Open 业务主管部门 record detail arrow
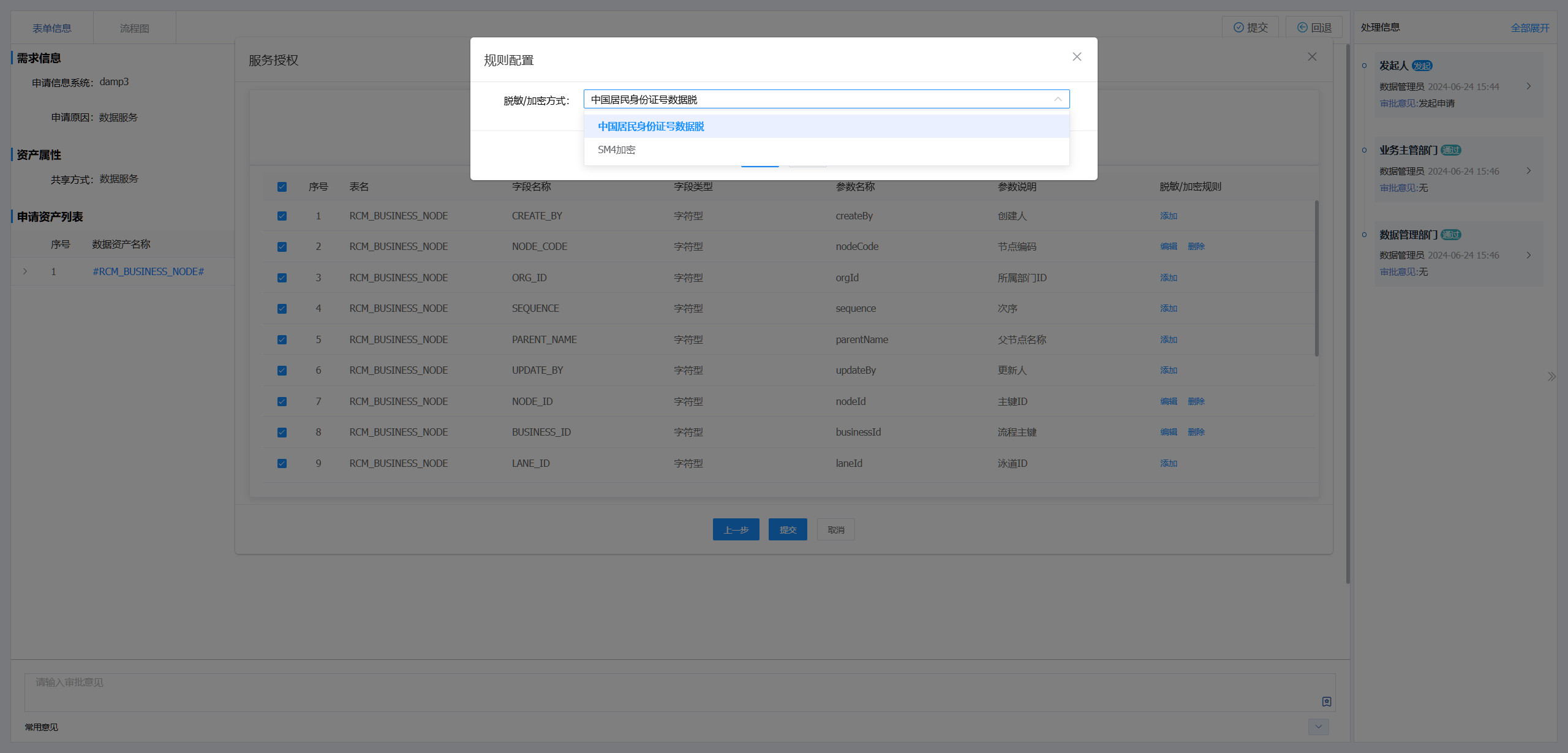 (1529, 171)
